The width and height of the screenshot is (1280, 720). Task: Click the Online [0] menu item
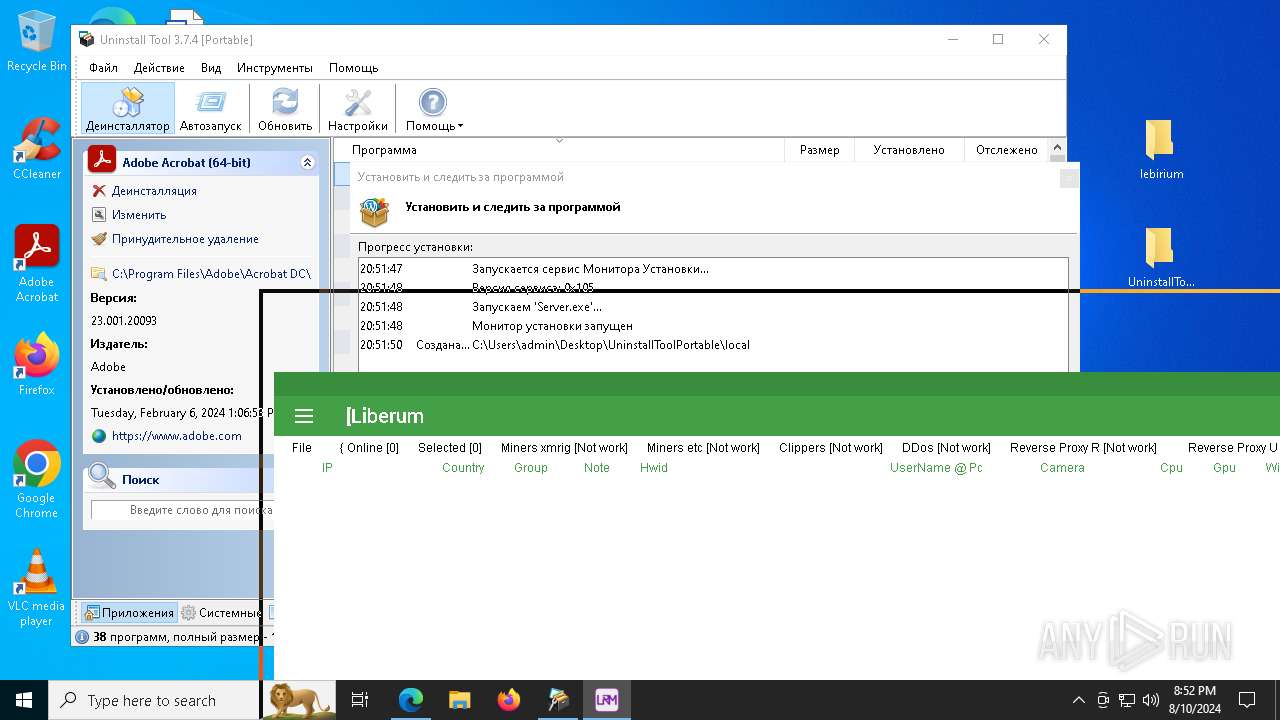[369, 448]
